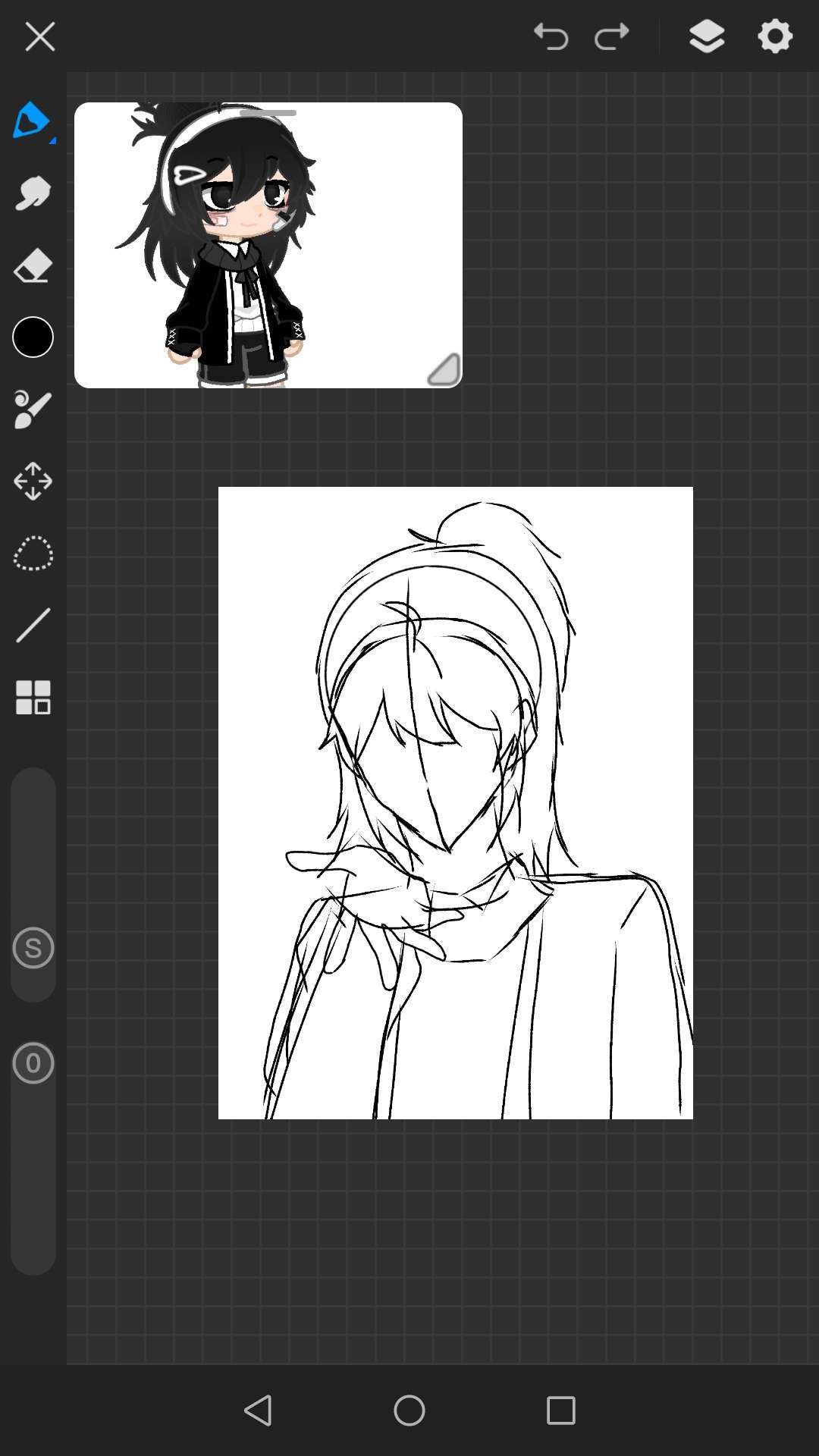The height and width of the screenshot is (1456, 819).
Task: Tap the opacity slider handle marked 0
Action: pyautogui.click(x=33, y=1063)
